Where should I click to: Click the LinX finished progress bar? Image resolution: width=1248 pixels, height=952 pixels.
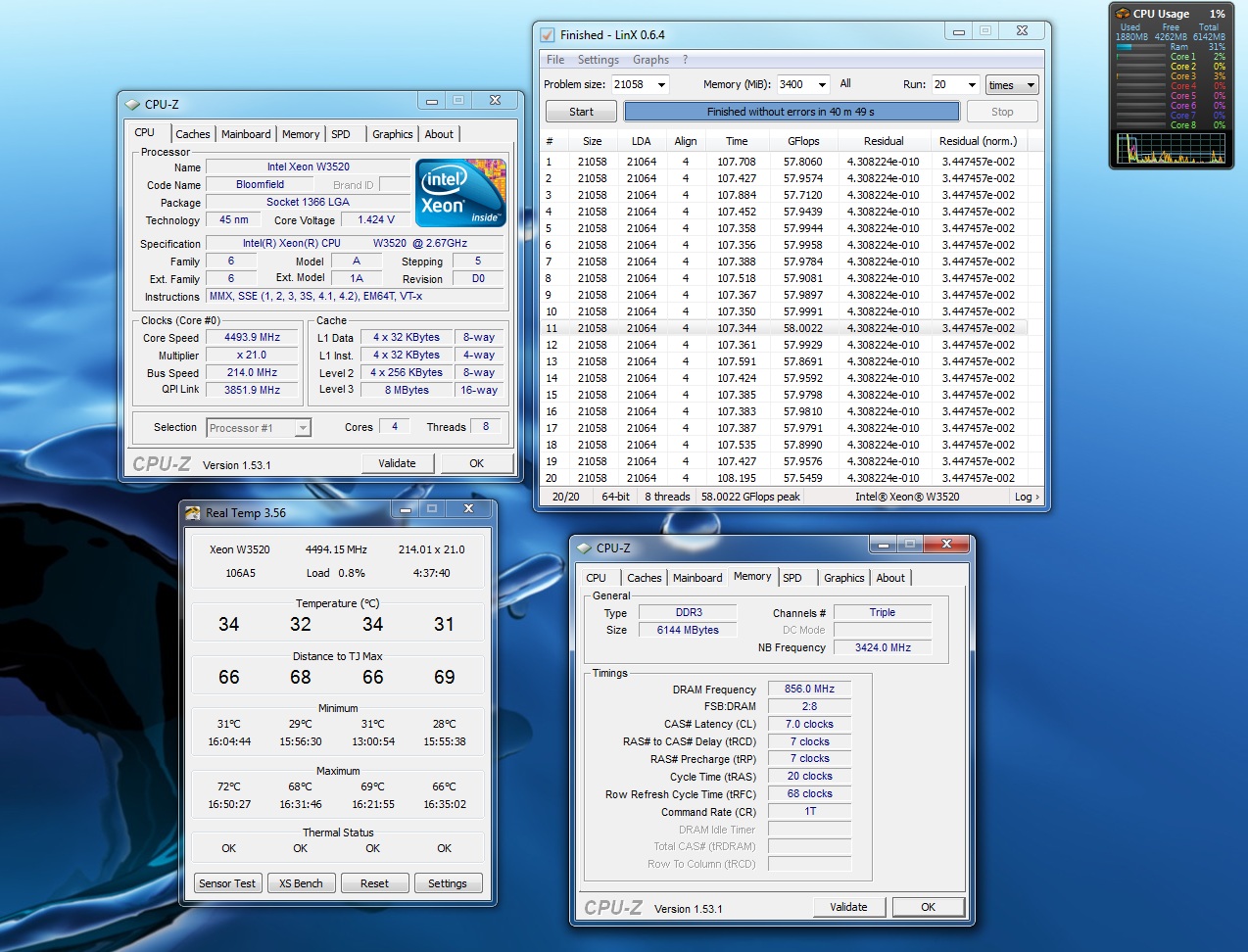point(791,112)
